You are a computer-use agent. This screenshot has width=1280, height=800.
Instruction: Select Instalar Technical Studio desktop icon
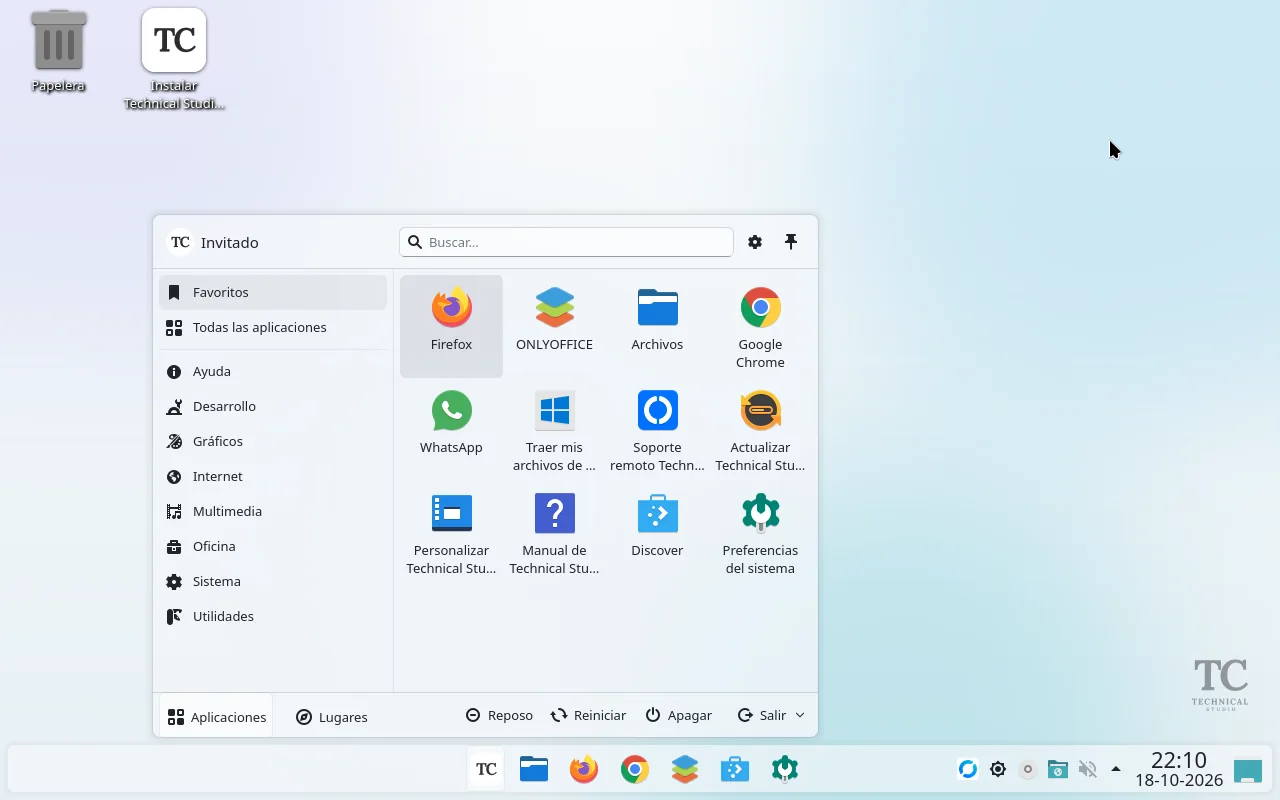pos(174,58)
